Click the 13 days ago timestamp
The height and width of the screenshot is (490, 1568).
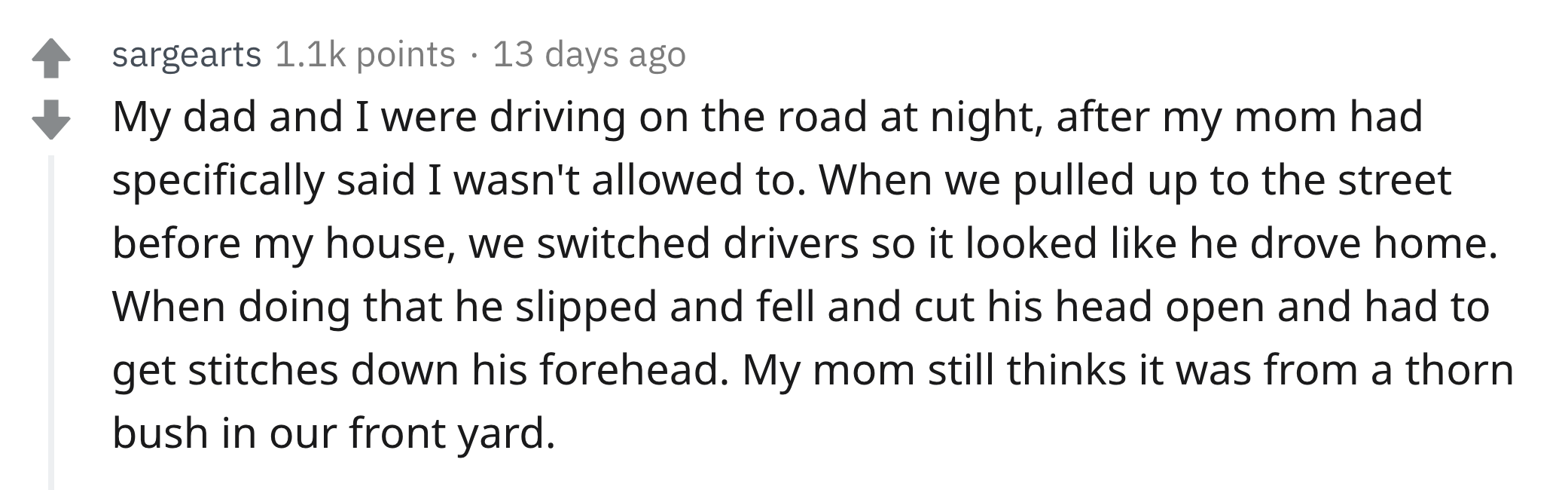[x=589, y=55]
